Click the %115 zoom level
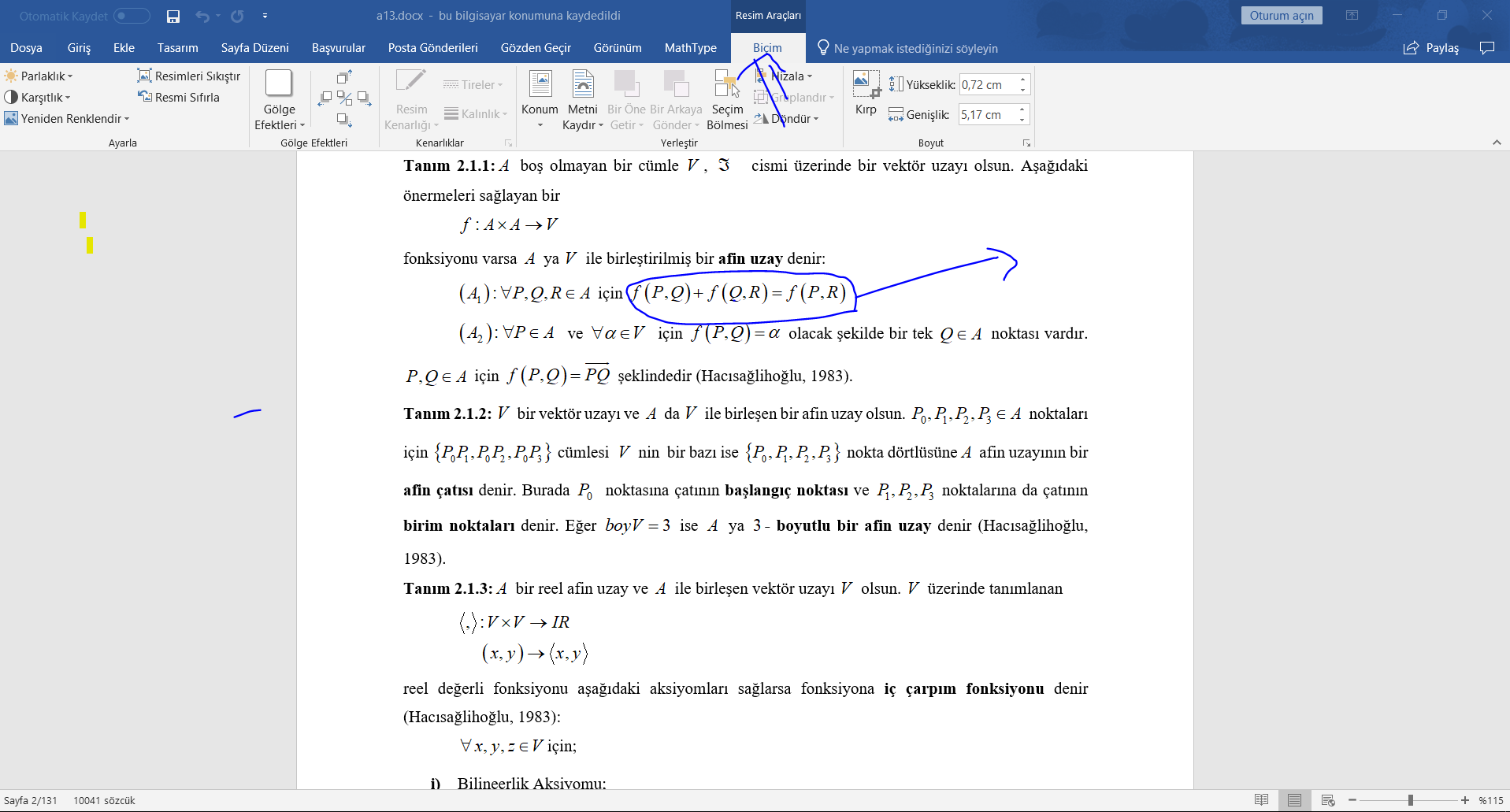Image resolution: width=1510 pixels, height=812 pixels. tap(1491, 800)
